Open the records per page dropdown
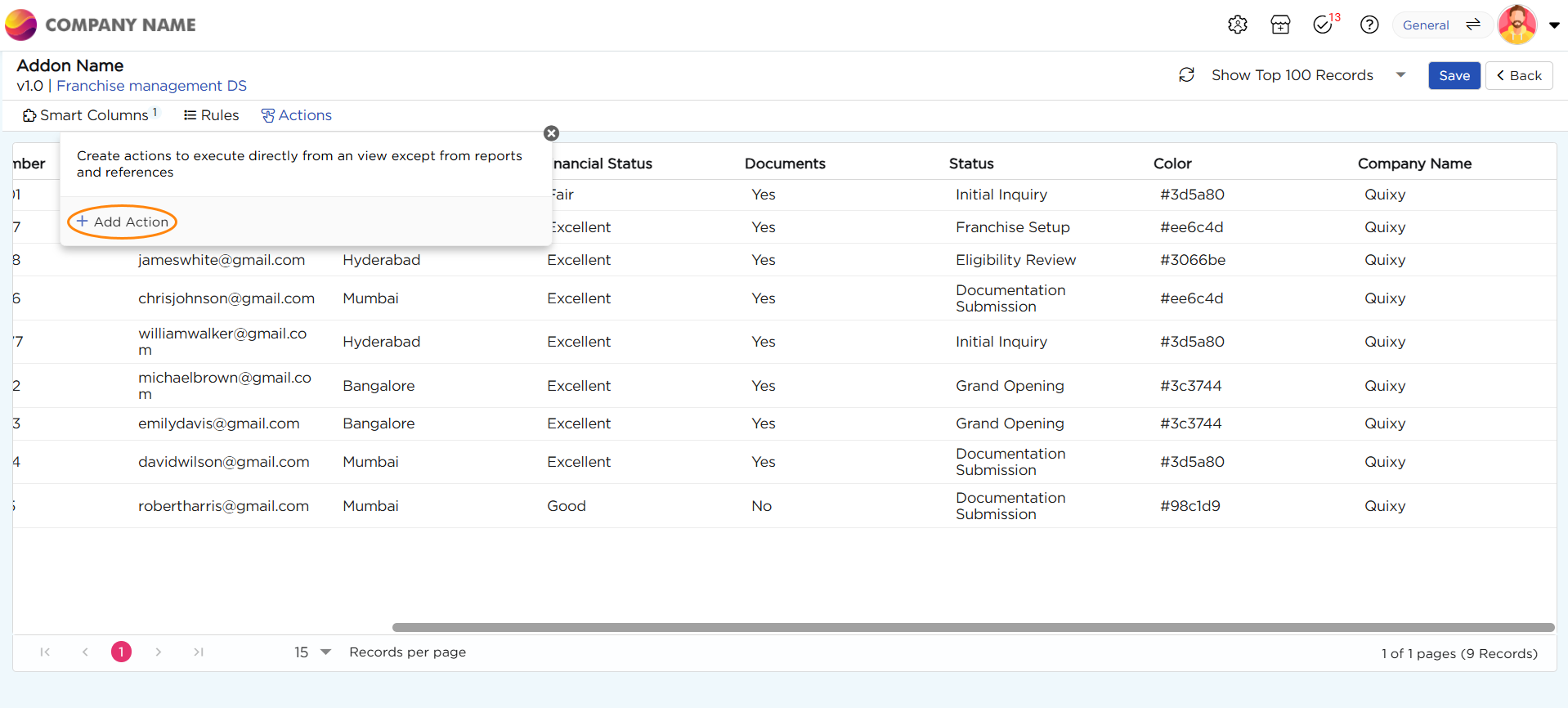The image size is (1568, 708). pos(313,652)
